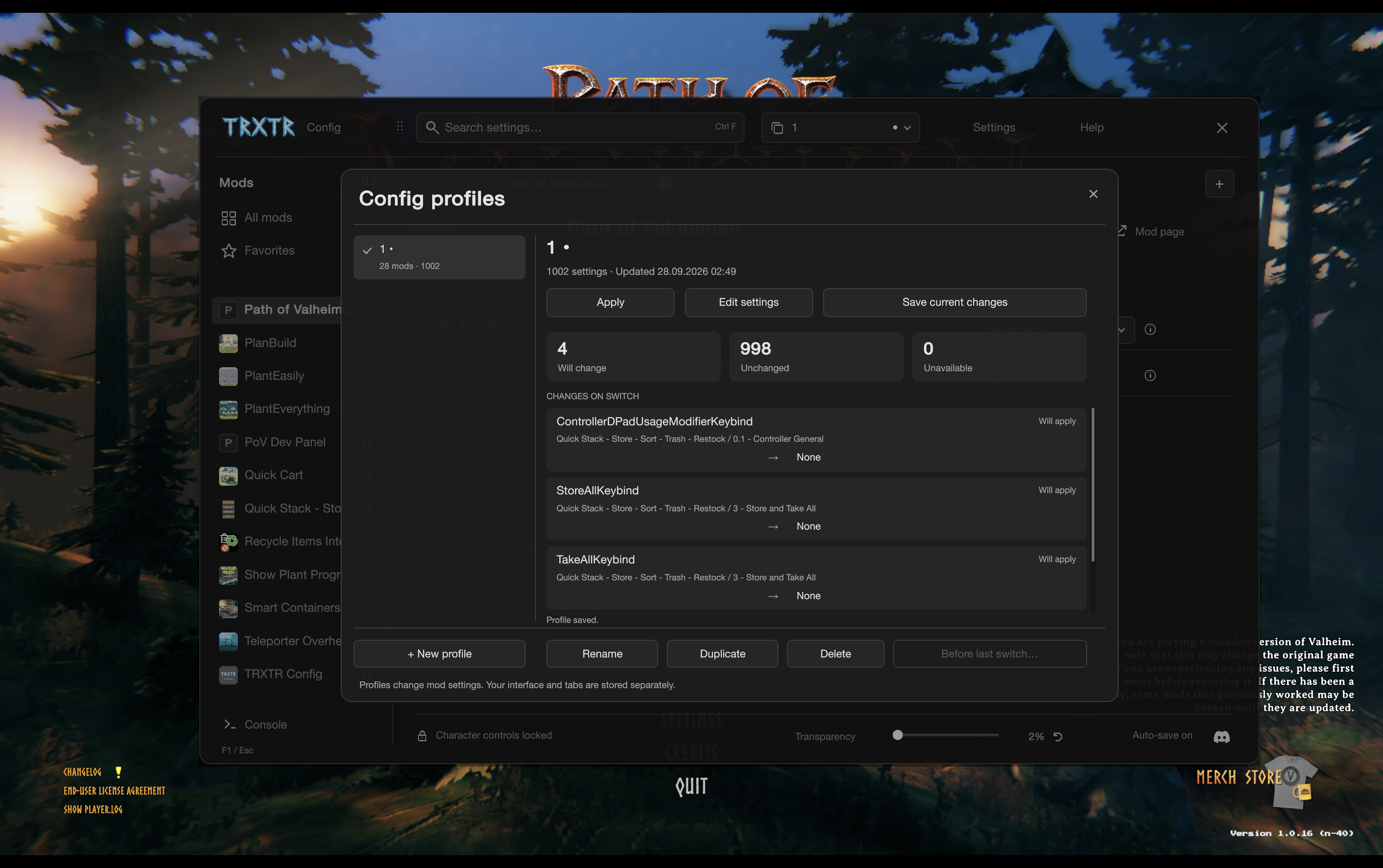
Task: Click the Favorites star icon
Action: click(x=229, y=251)
